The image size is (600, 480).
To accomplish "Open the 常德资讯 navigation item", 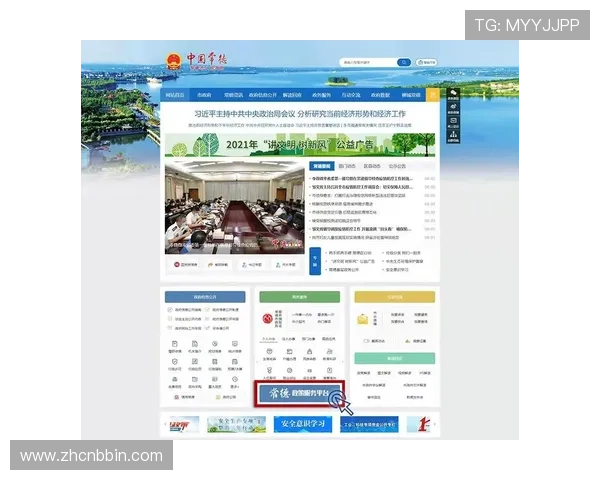I will click(233, 95).
